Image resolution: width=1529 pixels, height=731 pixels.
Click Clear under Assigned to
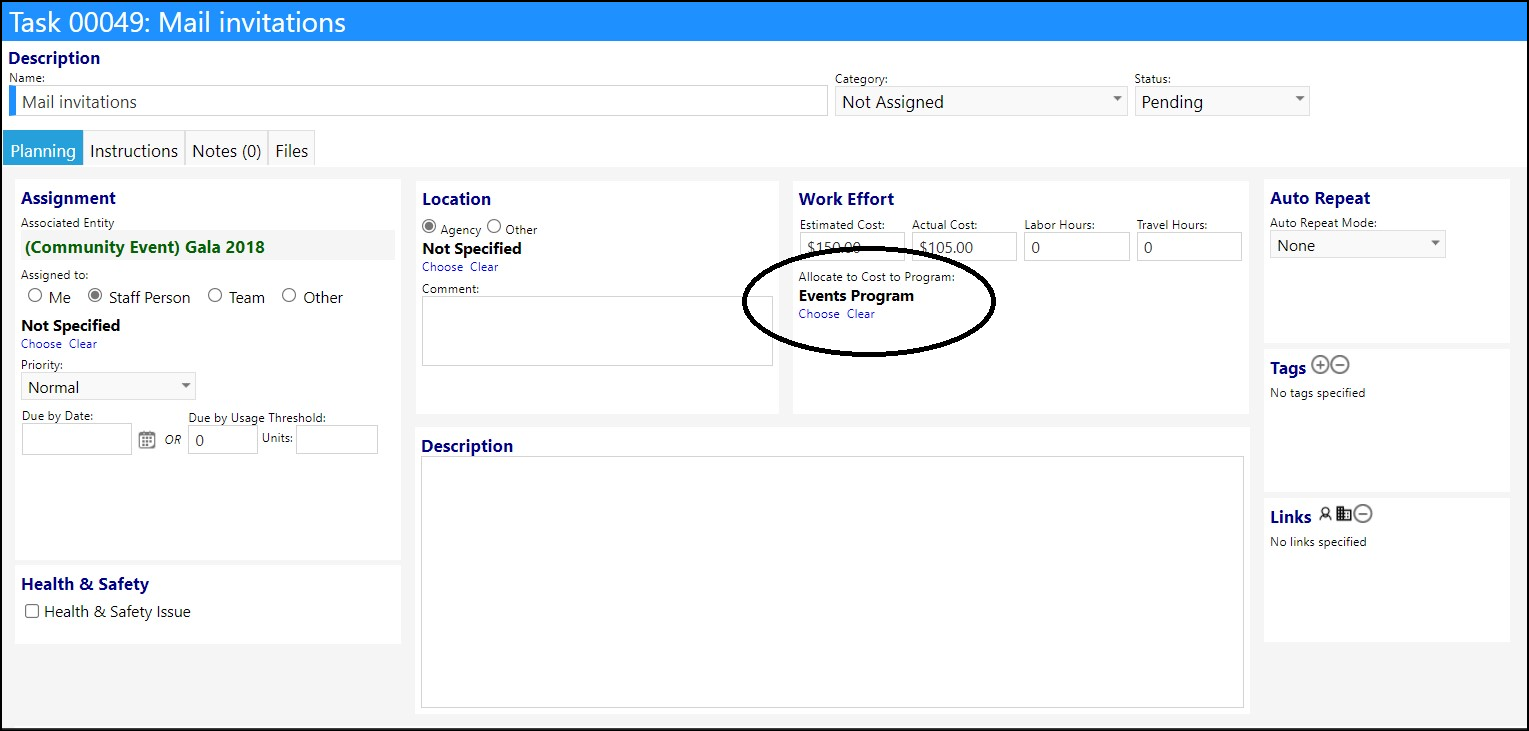[83, 344]
